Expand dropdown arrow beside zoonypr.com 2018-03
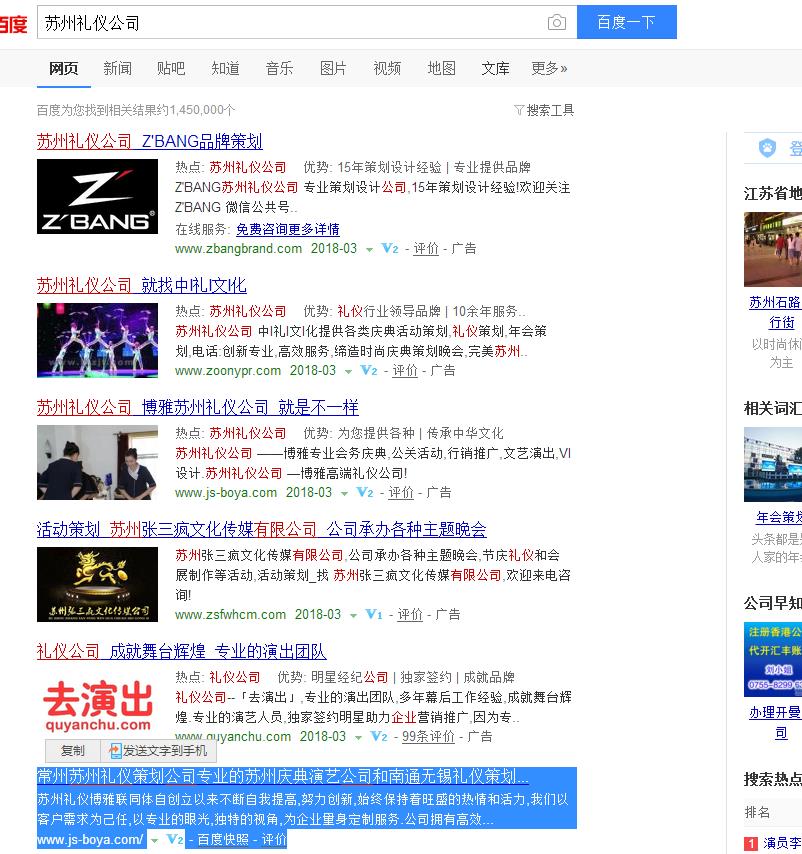 pyautogui.click(x=348, y=371)
